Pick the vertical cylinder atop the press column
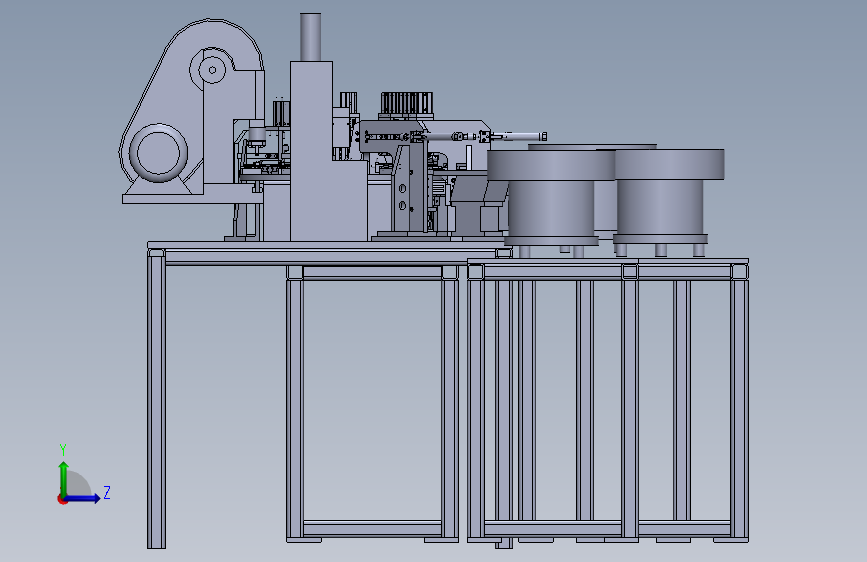 point(311,37)
